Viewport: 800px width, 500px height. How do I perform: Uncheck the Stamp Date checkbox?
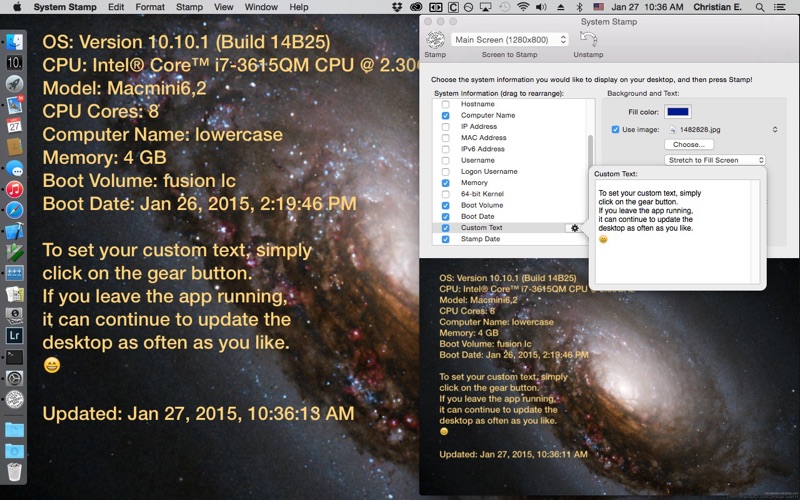click(x=445, y=239)
